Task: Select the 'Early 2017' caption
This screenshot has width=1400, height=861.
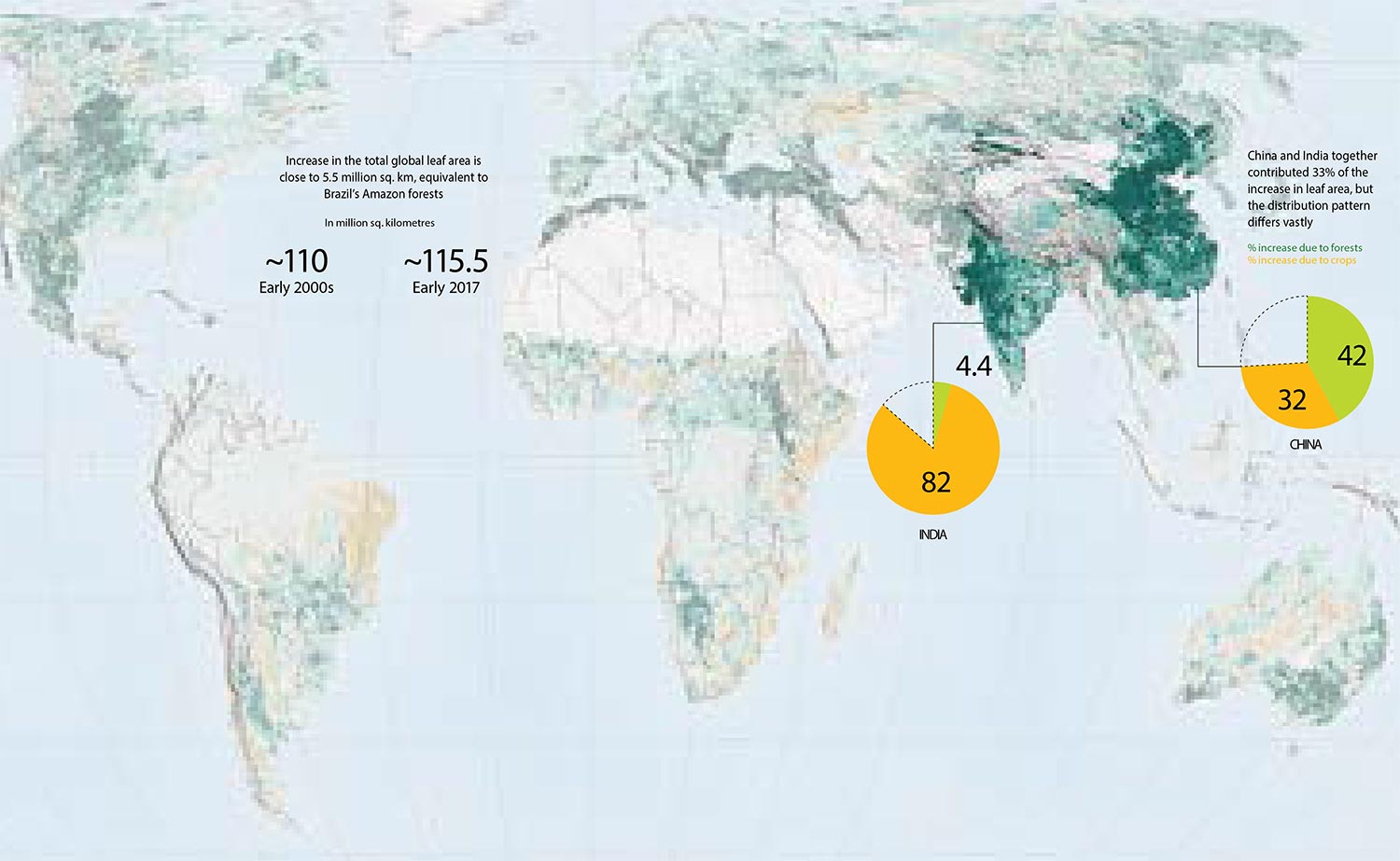Action: point(445,287)
